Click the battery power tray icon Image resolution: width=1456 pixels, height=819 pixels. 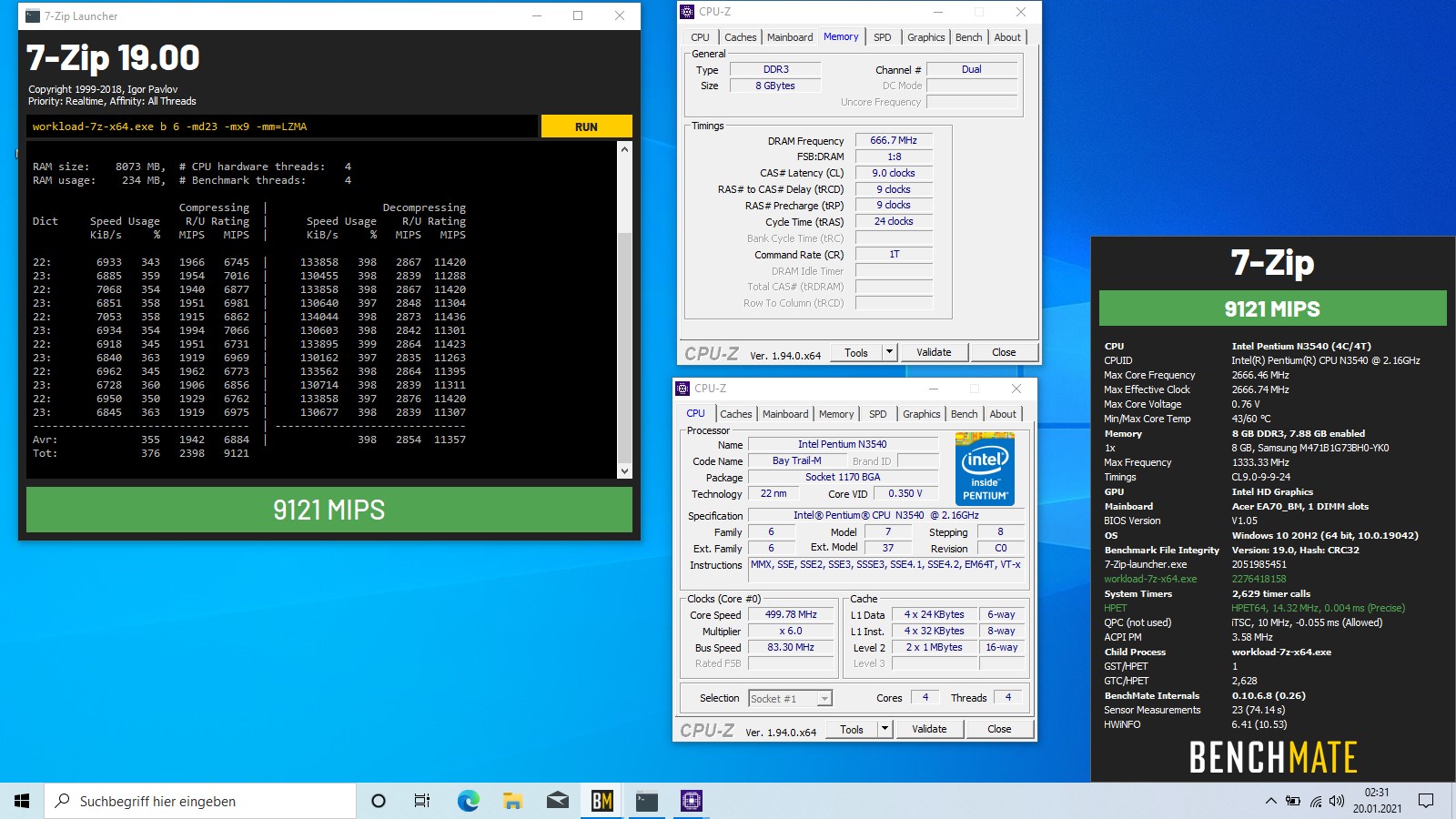click(x=1293, y=801)
